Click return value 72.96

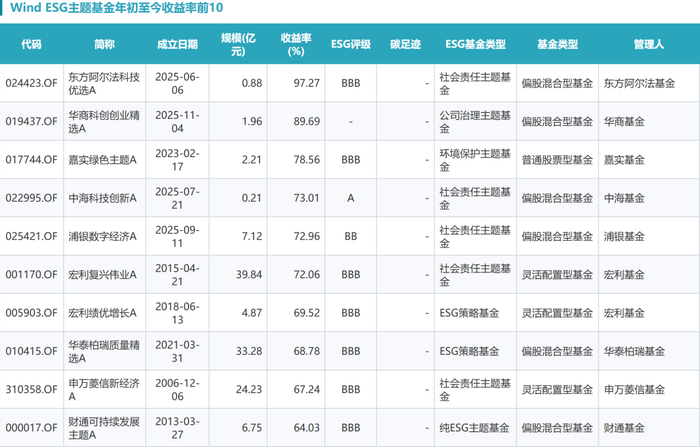pos(307,236)
